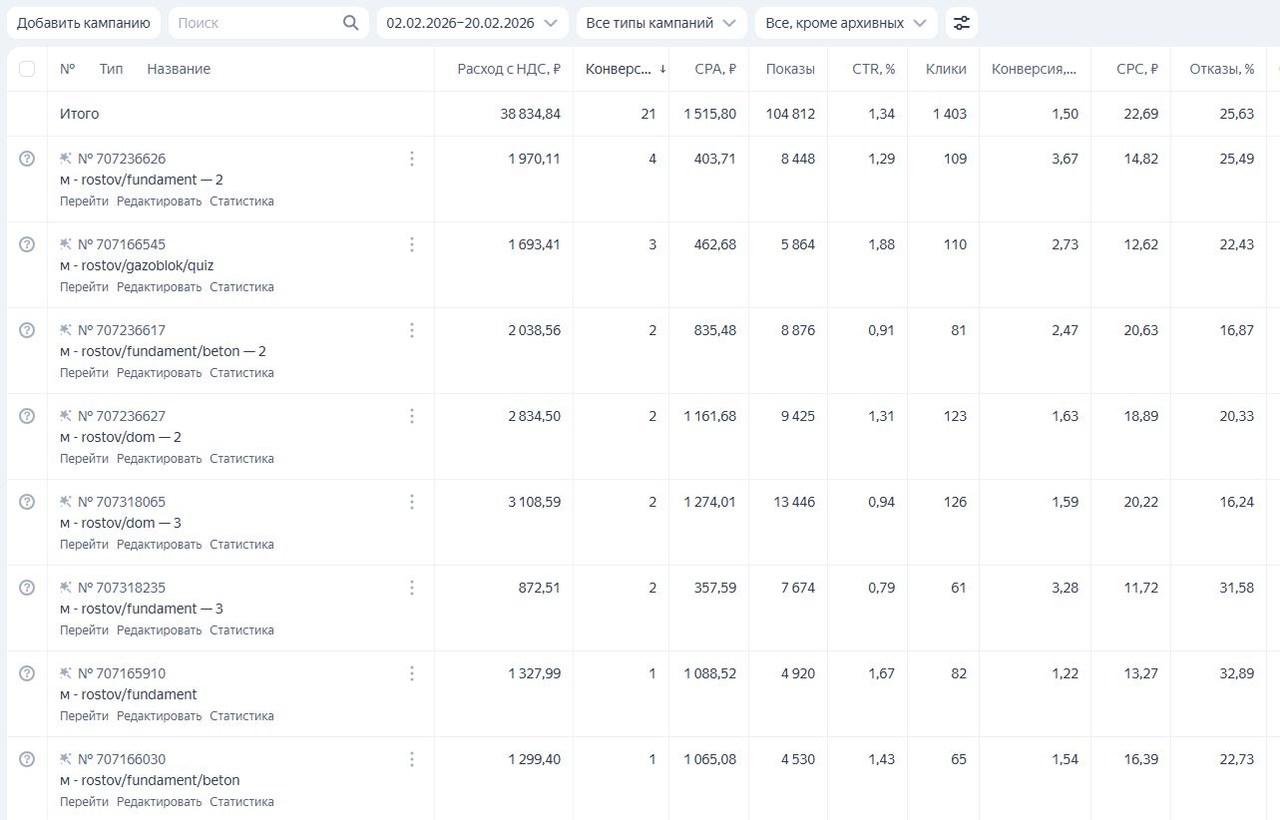Click status question icon for campaign 707318065
The width and height of the screenshot is (1280, 820).
[x=27, y=502]
